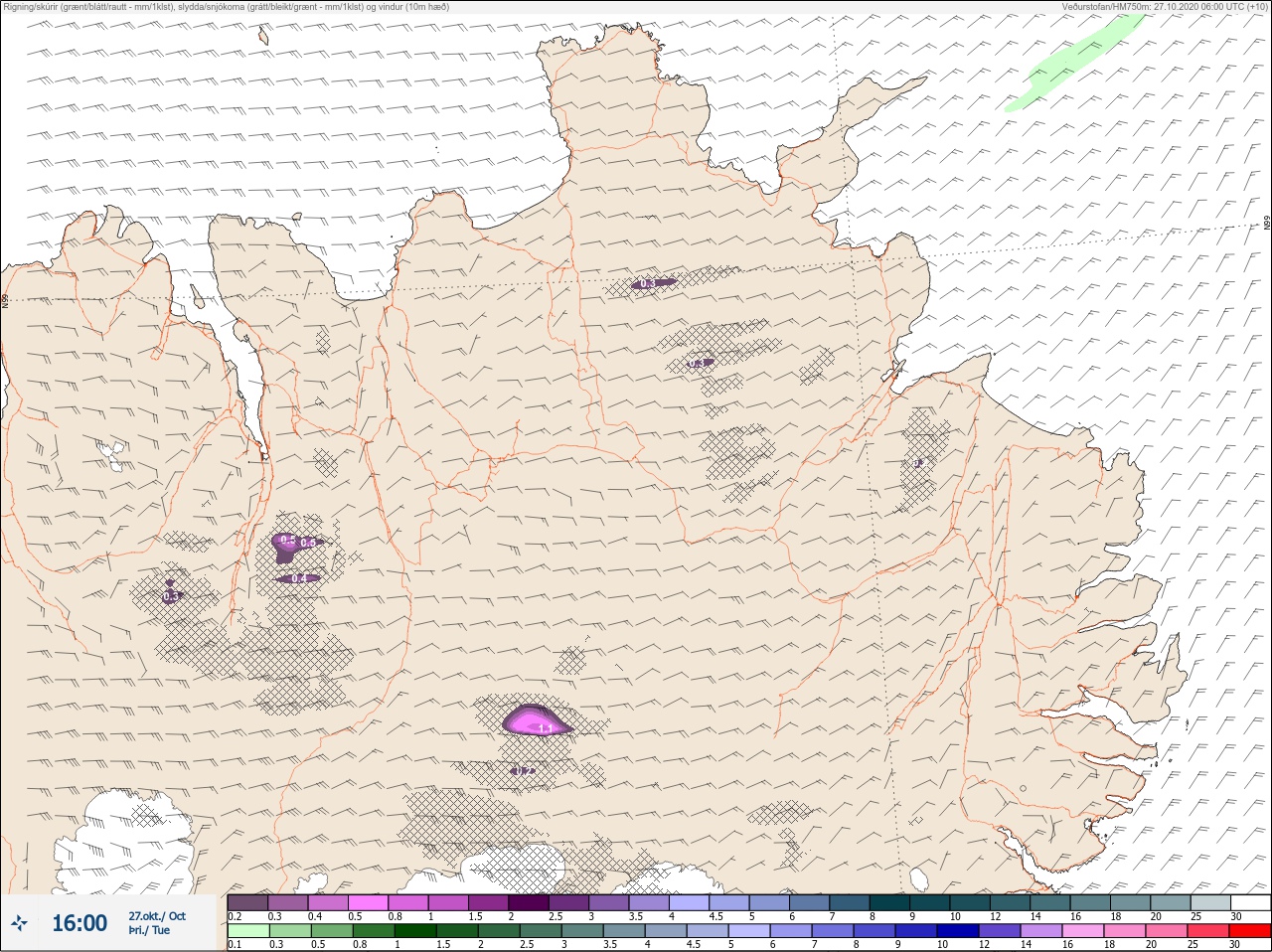Click the pale green swatch at 0.1 in the bottom legend
The height and width of the screenshot is (952, 1272).
coord(247,931)
